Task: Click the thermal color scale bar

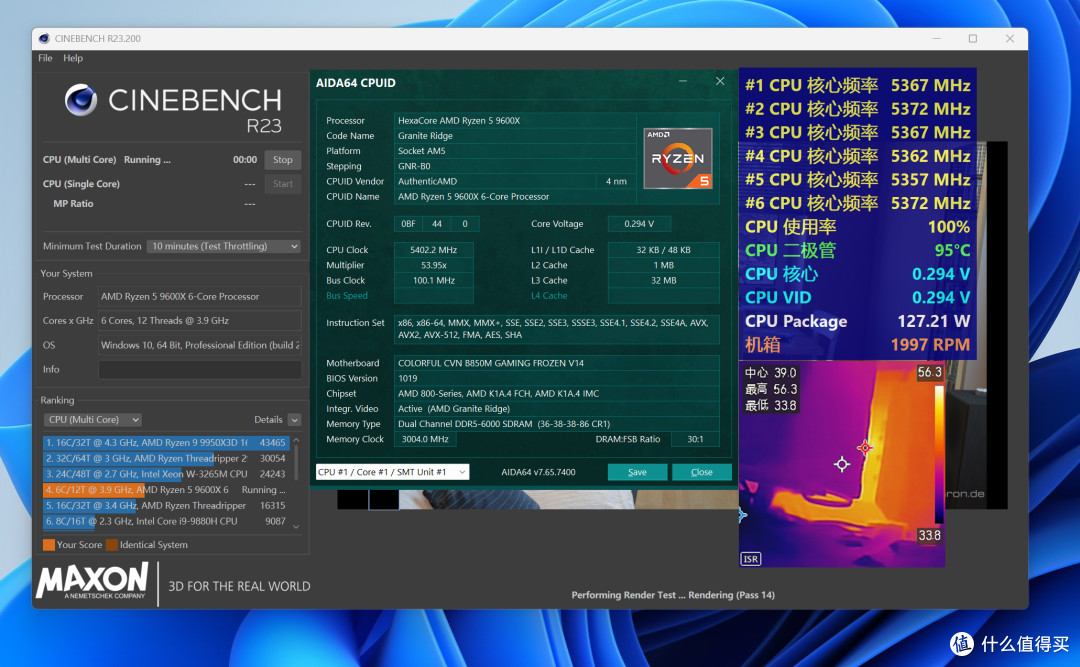Action: pos(939,453)
